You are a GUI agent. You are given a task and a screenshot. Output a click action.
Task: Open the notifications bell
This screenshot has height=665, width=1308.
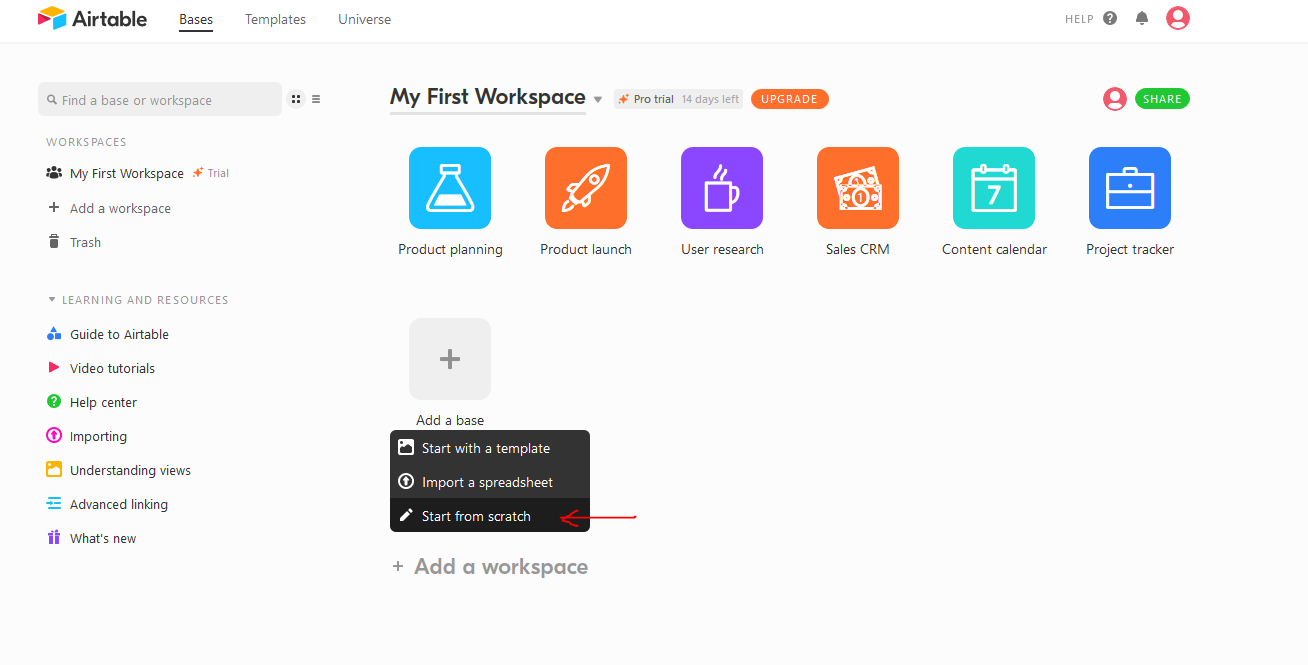(x=1142, y=18)
